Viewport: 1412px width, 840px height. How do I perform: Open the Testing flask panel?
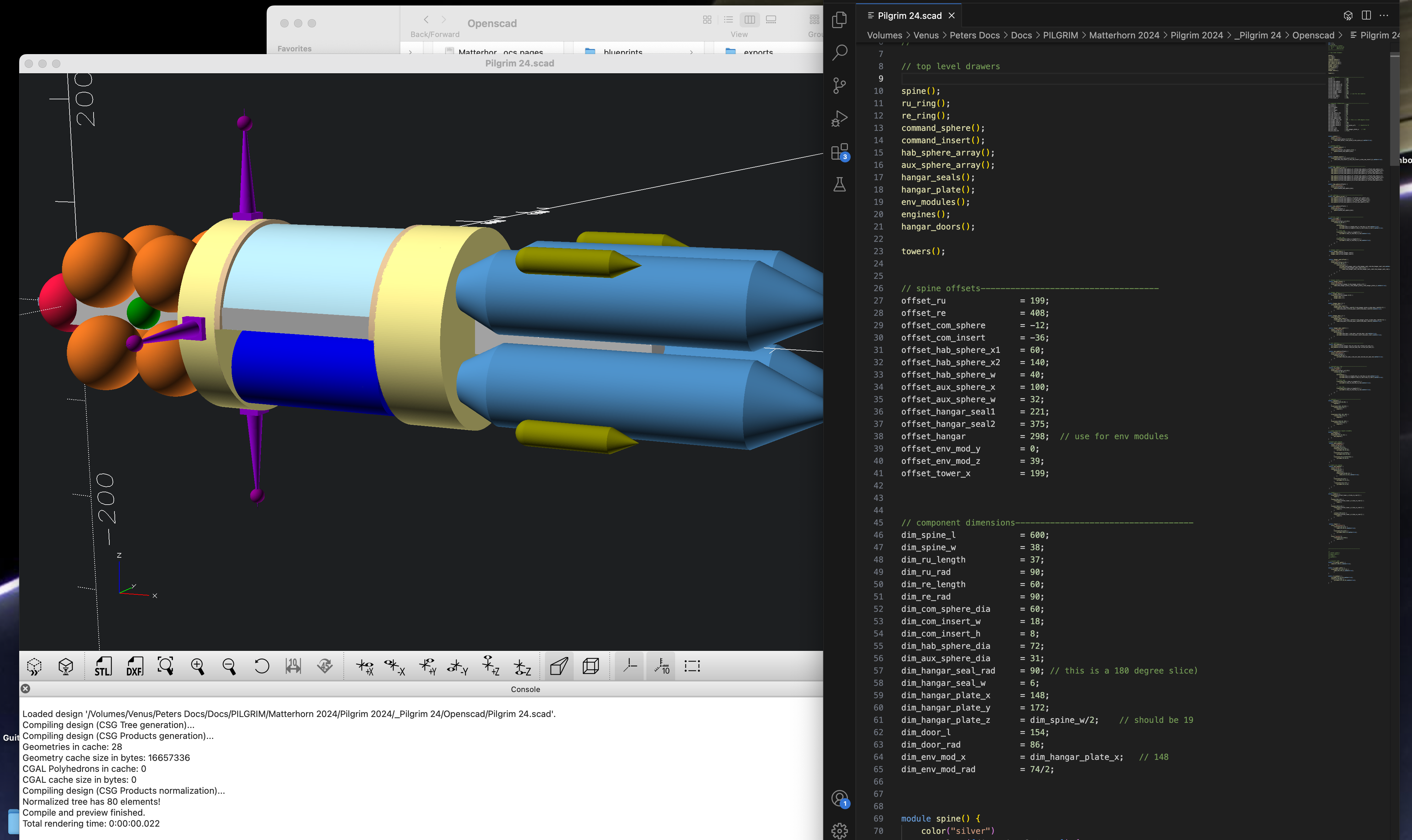[839, 184]
